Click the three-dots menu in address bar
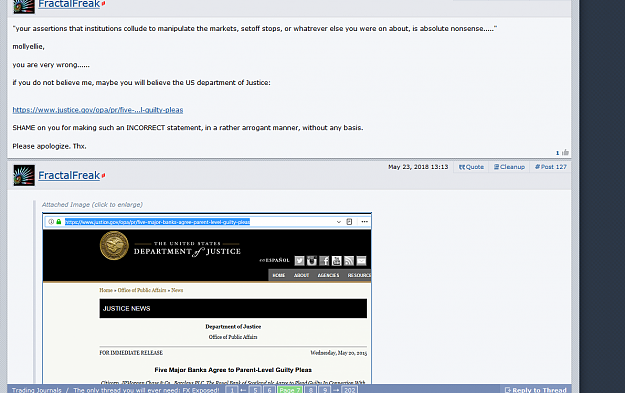 tap(364, 222)
